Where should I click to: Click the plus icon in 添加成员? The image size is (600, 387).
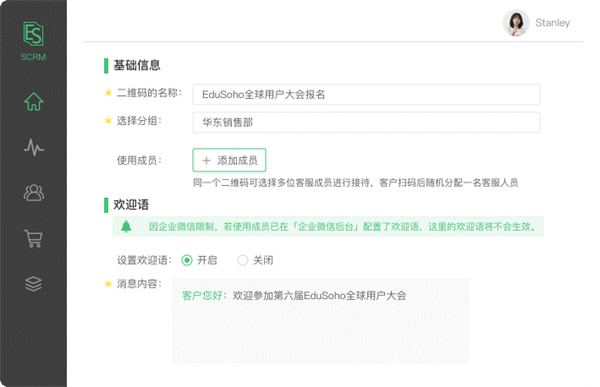pyautogui.click(x=206, y=160)
